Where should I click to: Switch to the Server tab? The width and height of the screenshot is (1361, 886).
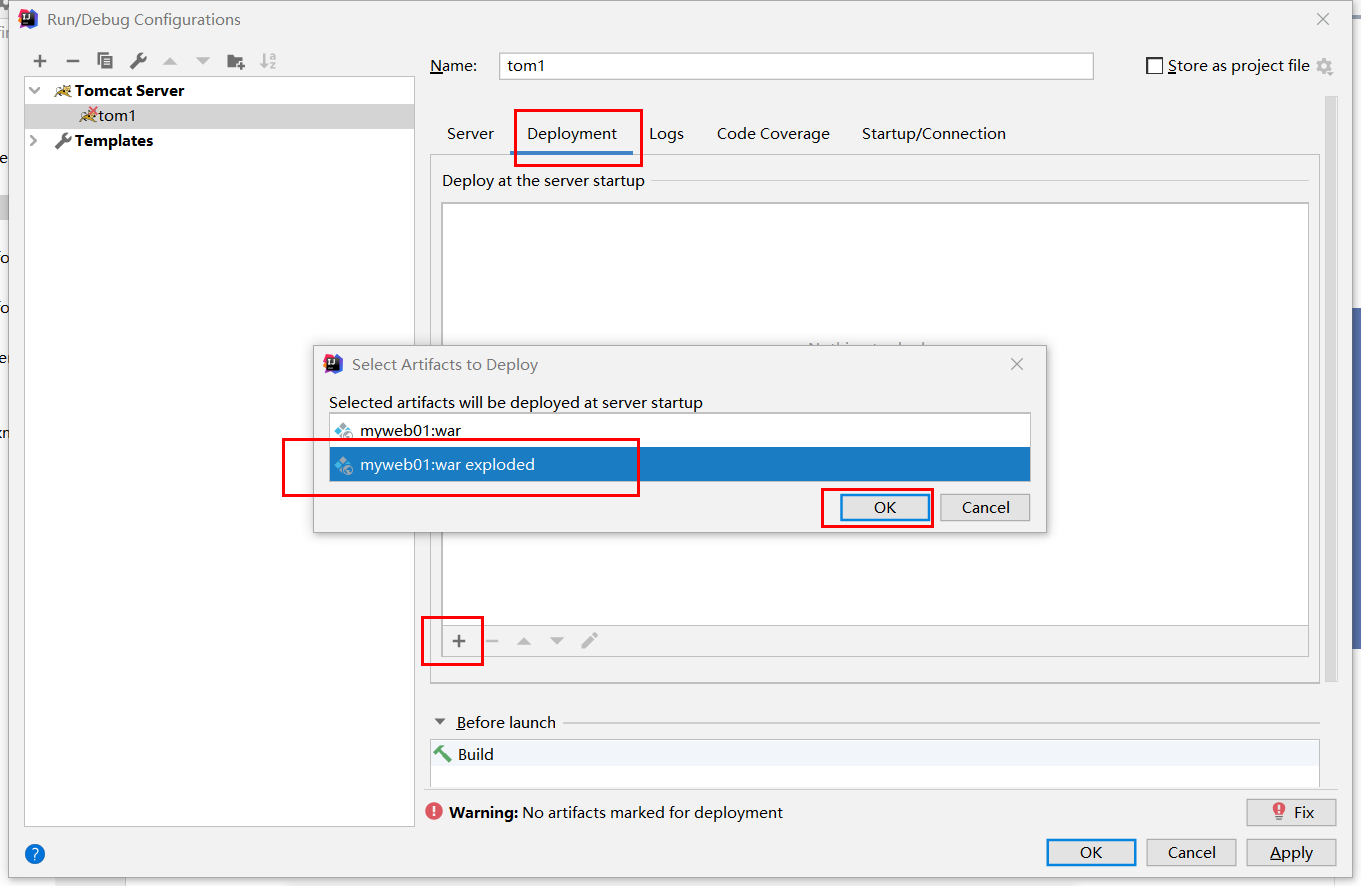470,134
